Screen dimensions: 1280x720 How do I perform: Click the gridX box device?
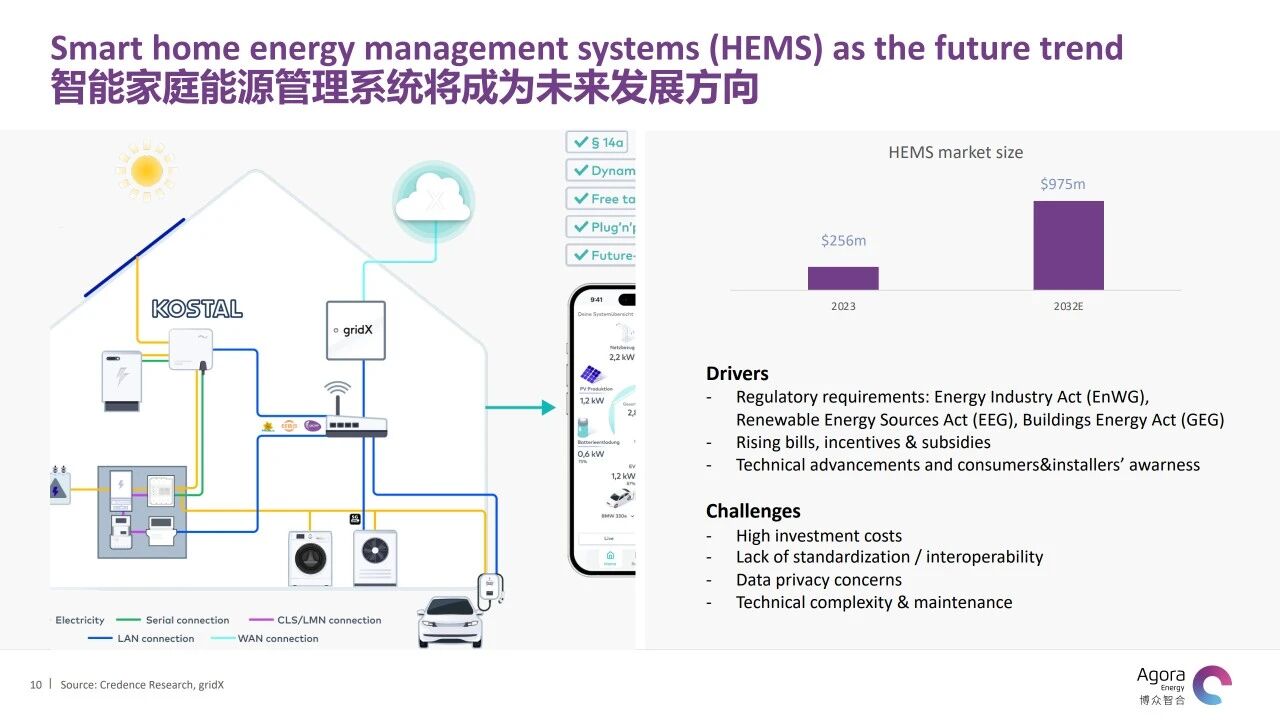point(355,331)
